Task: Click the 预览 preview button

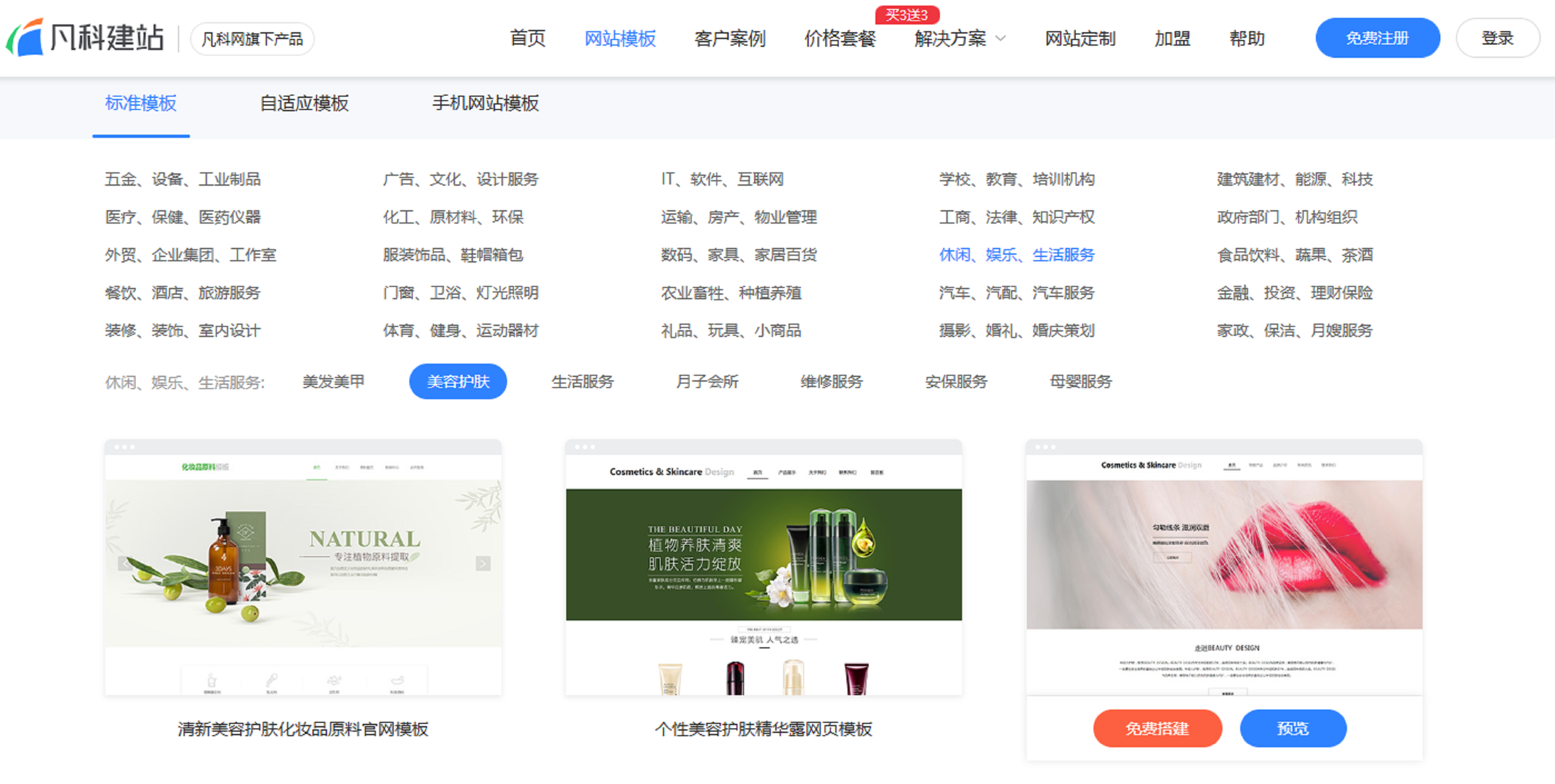Action: 1293,728
